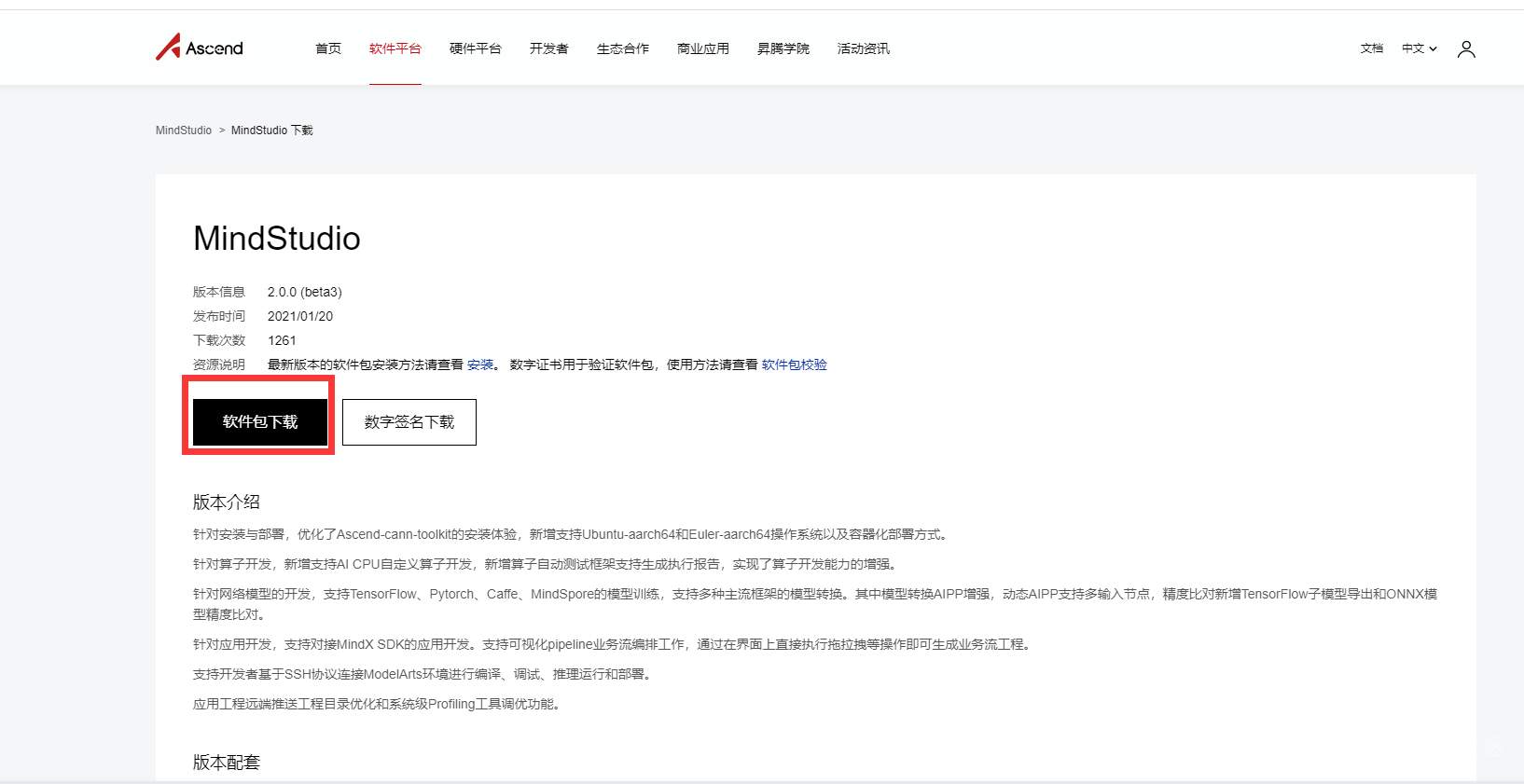Screen dimensions: 1524x784
Task: Click the Ascend logo
Action: 200,48
